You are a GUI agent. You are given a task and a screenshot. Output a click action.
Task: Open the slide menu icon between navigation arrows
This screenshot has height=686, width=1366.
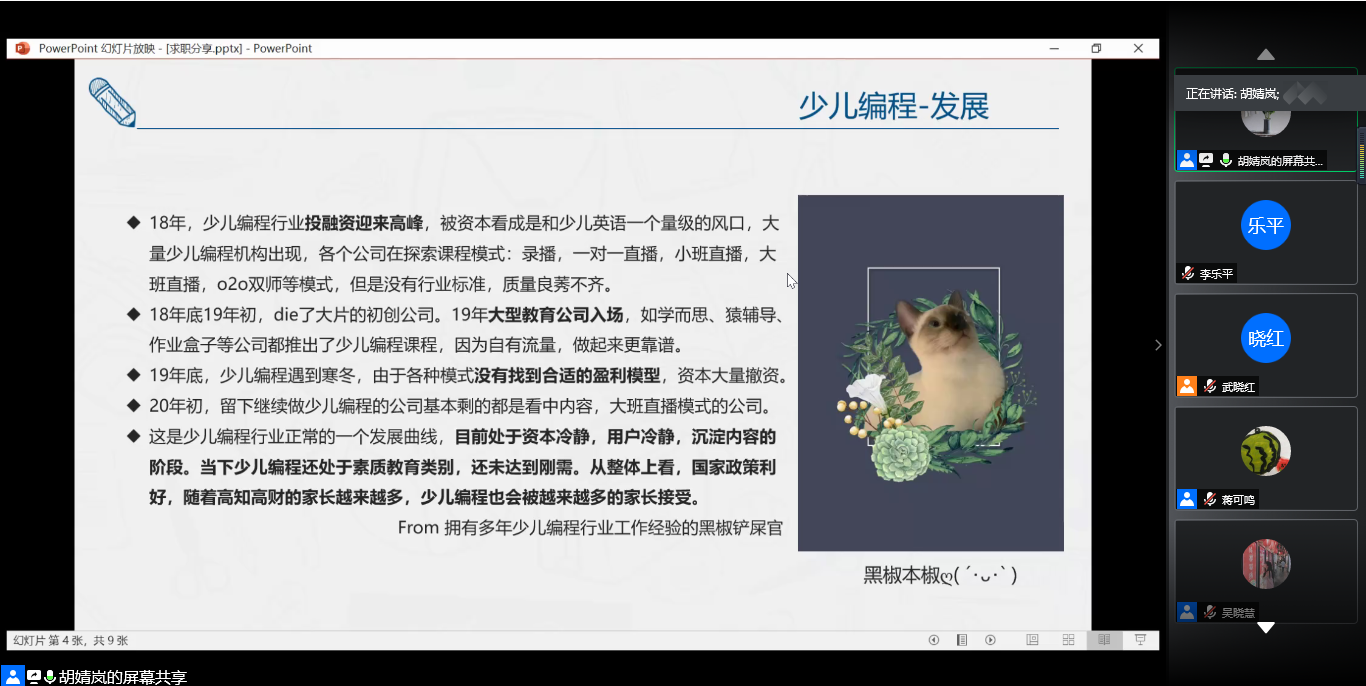pos(962,640)
